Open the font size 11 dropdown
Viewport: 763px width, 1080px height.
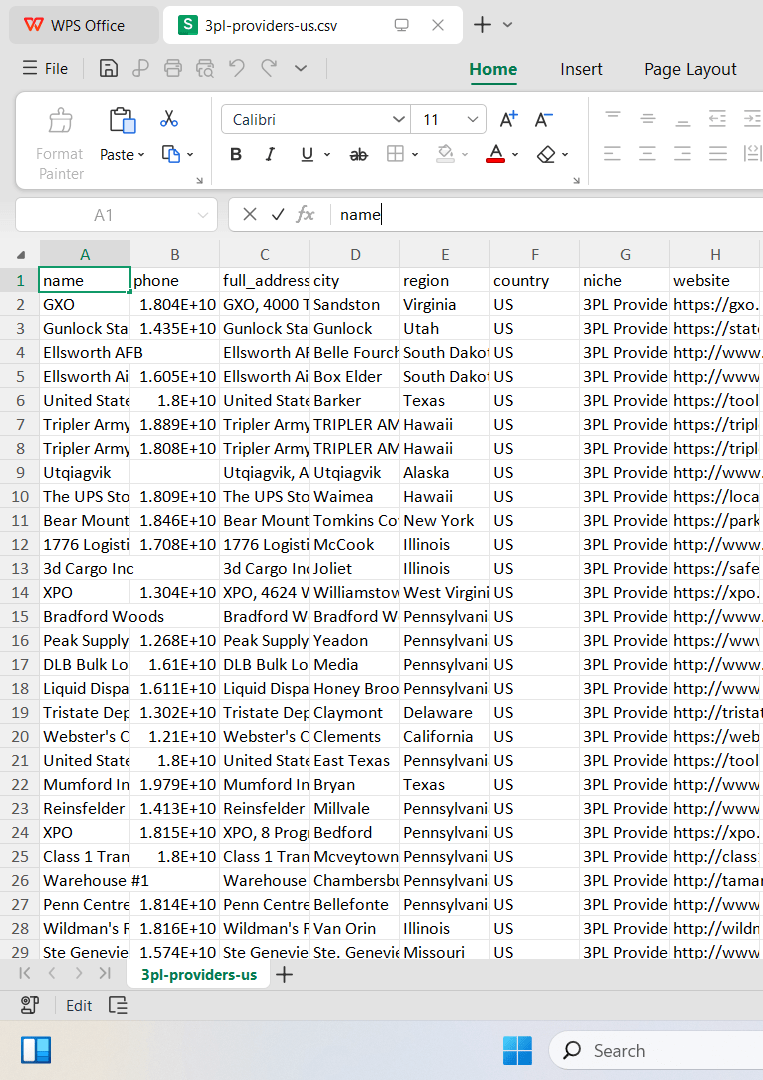click(448, 120)
